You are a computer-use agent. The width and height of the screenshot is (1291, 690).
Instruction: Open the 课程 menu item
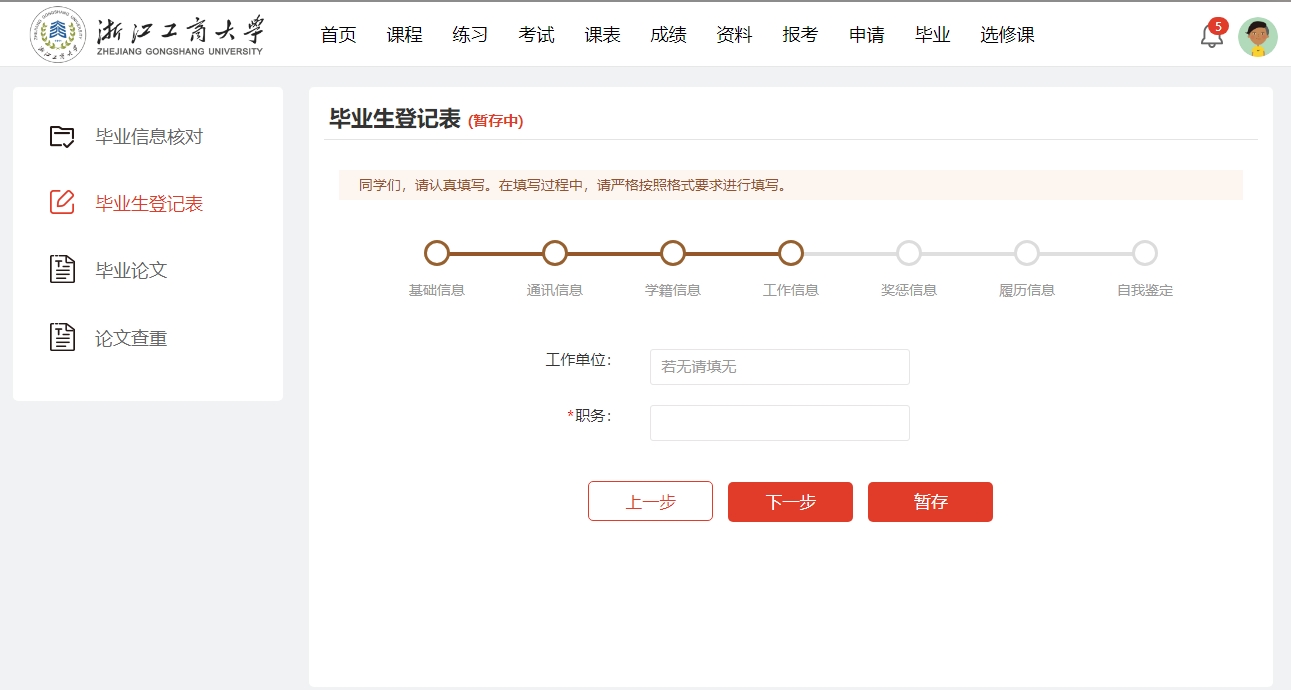point(404,35)
